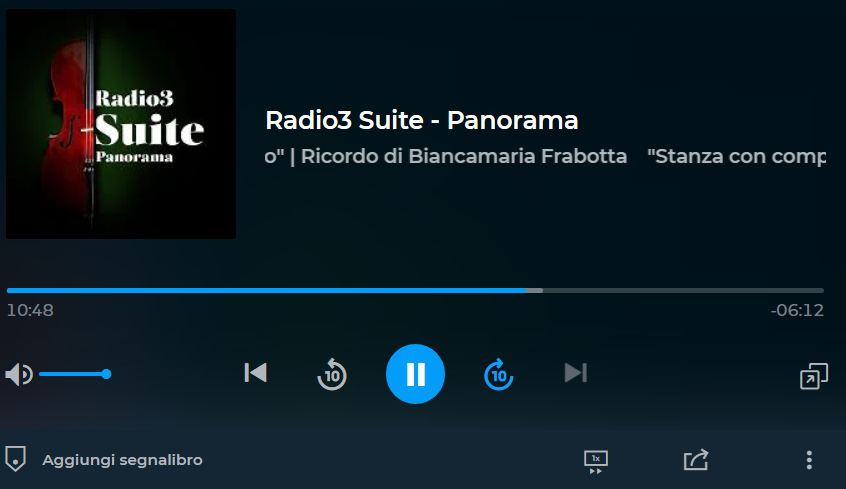
Task: Skip to next track
Action: (x=576, y=373)
